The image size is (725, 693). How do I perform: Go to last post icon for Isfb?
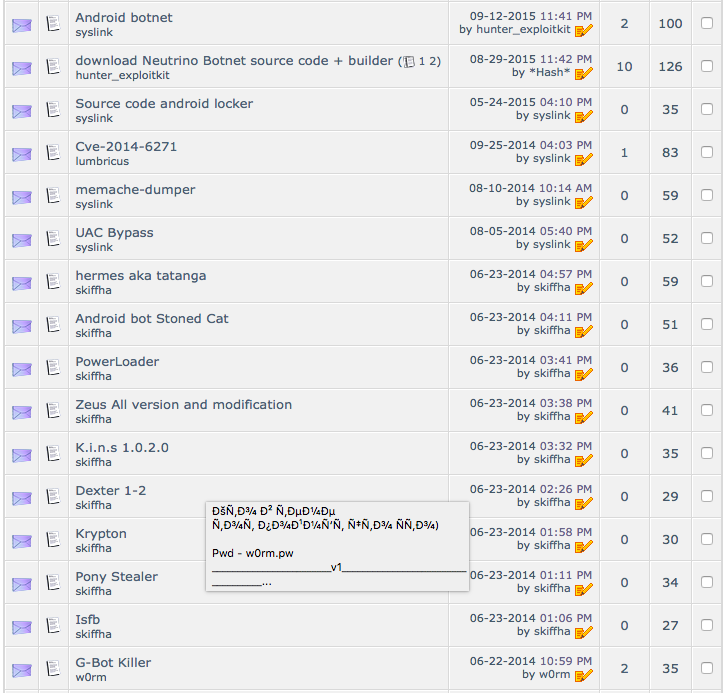pos(584,632)
